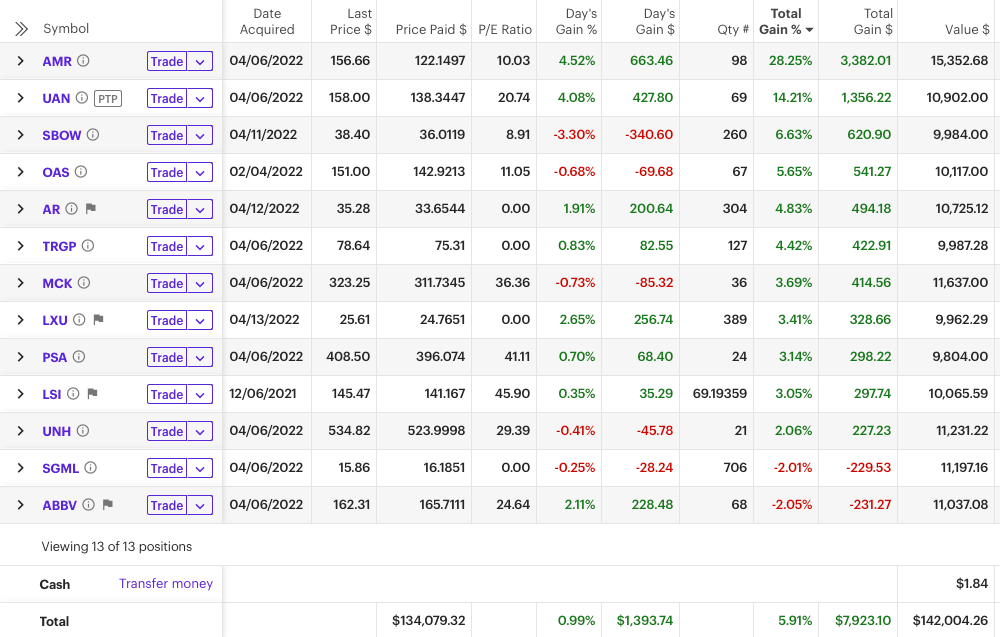Click the flag icon beside AR
1000x637 pixels.
(x=91, y=209)
